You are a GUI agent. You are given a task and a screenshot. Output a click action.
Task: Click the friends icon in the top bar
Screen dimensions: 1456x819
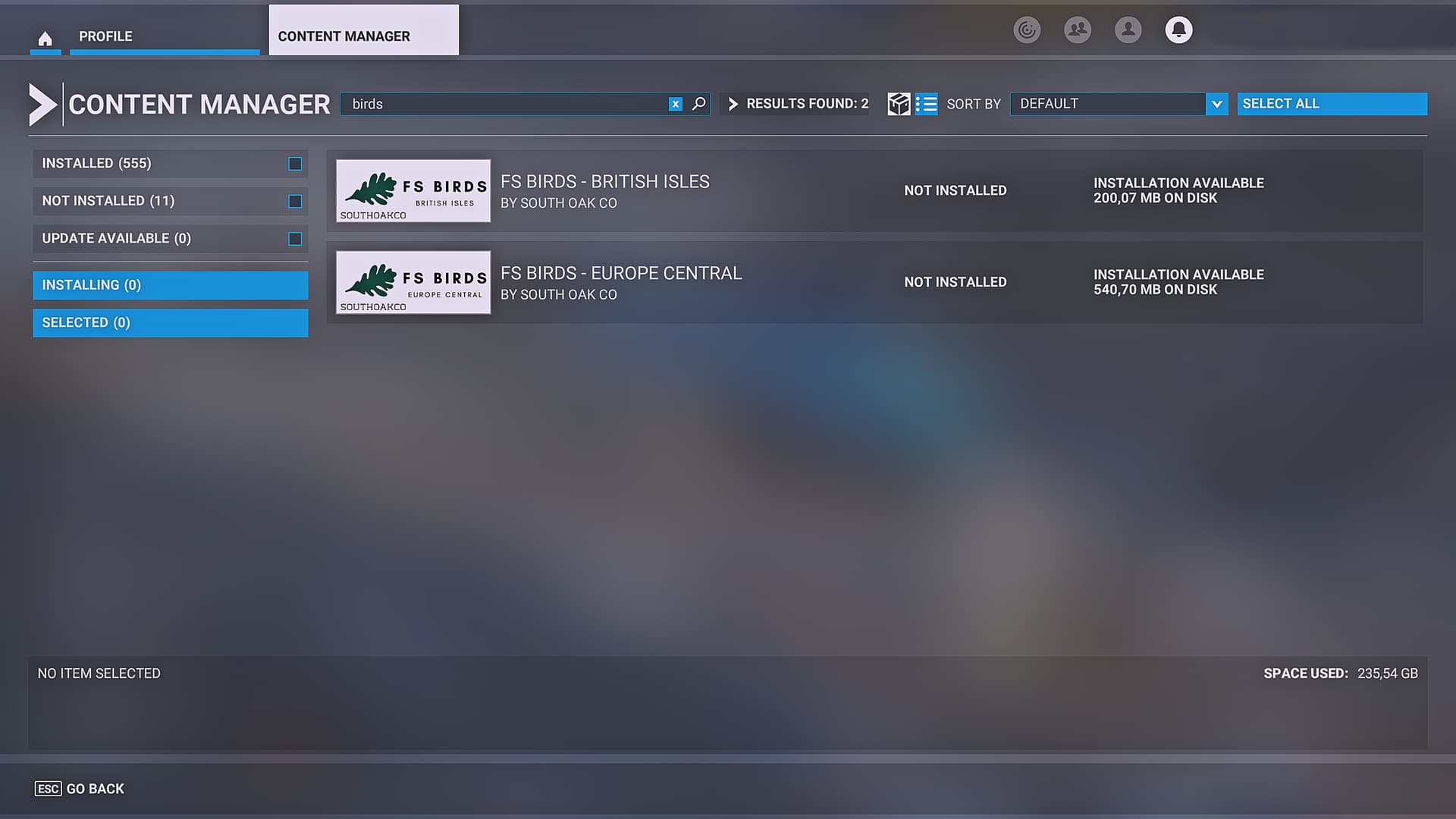(1078, 30)
